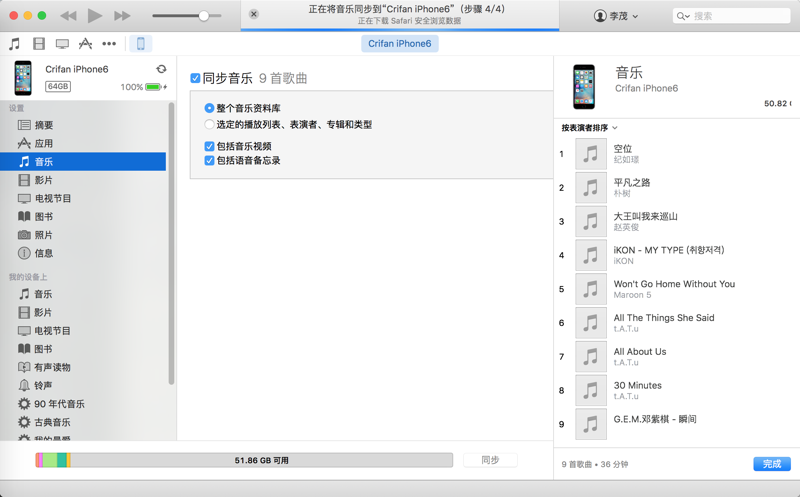Select the 整个音乐资料库 radio button
Image resolution: width=800 pixels, height=497 pixels.
click(x=209, y=108)
